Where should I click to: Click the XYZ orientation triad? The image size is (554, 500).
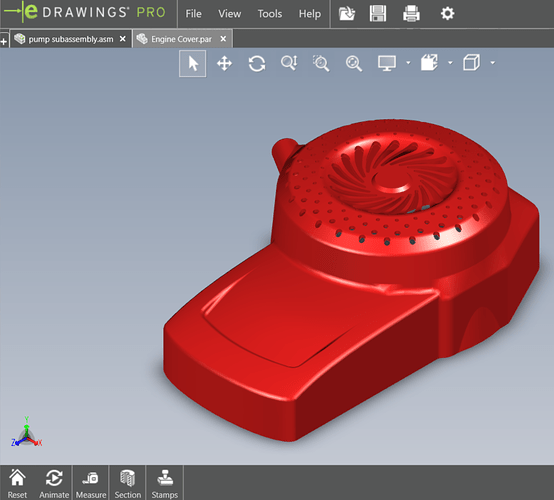(26, 433)
